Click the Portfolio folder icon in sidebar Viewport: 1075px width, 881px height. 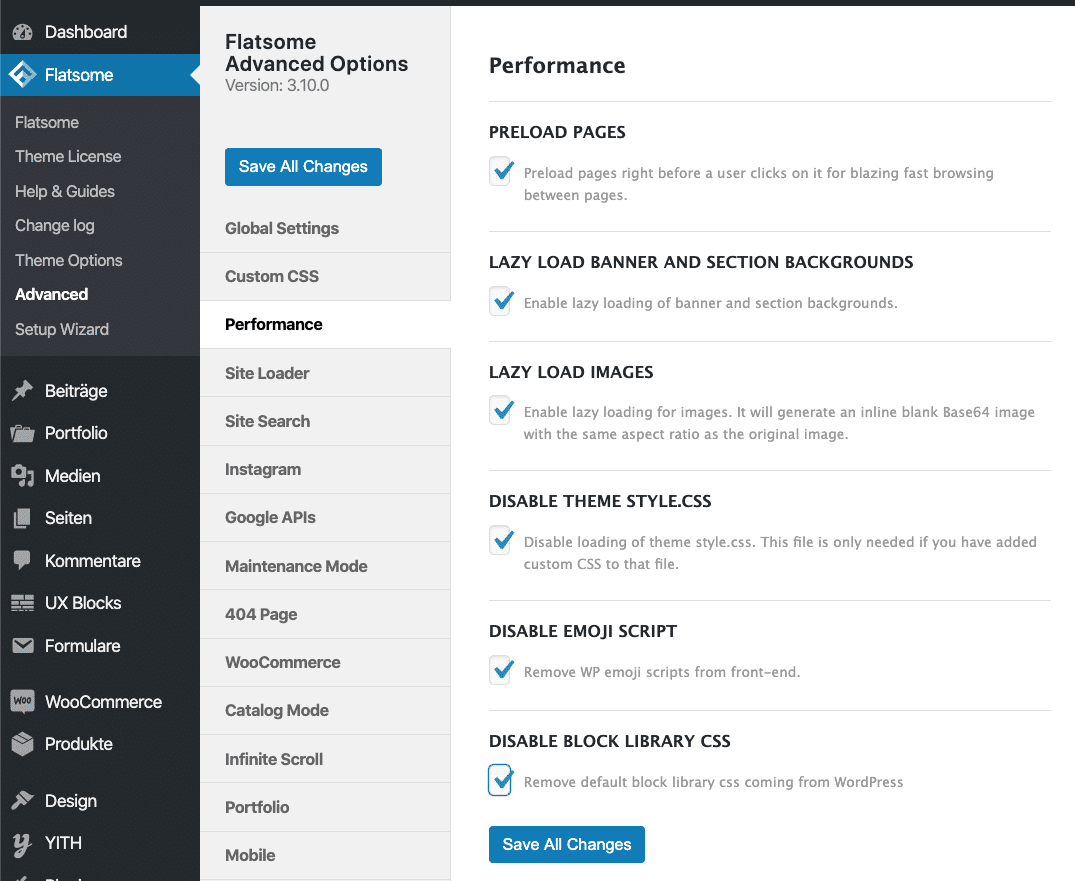click(x=23, y=433)
